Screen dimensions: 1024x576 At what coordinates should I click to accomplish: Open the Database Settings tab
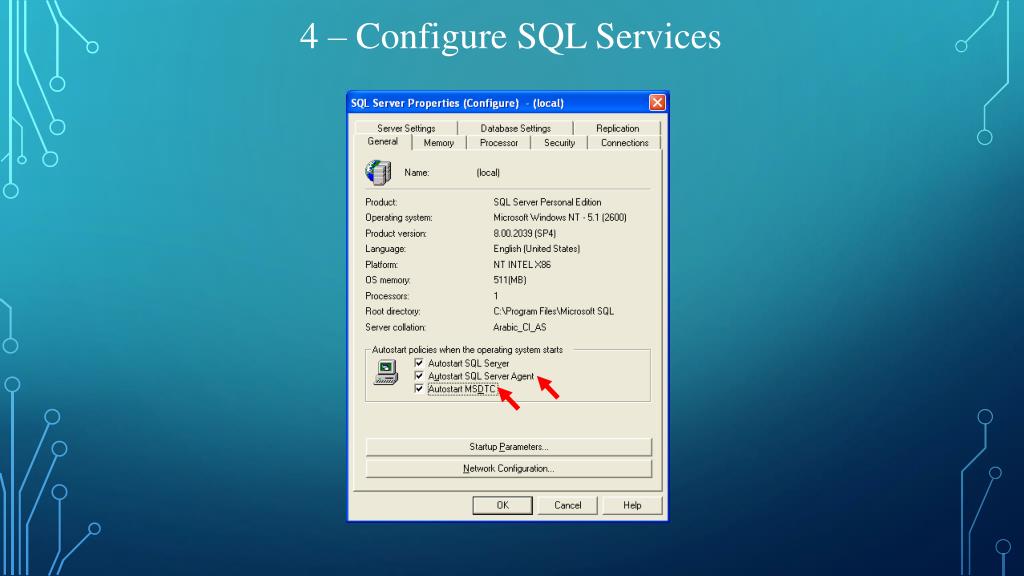pyautogui.click(x=515, y=128)
